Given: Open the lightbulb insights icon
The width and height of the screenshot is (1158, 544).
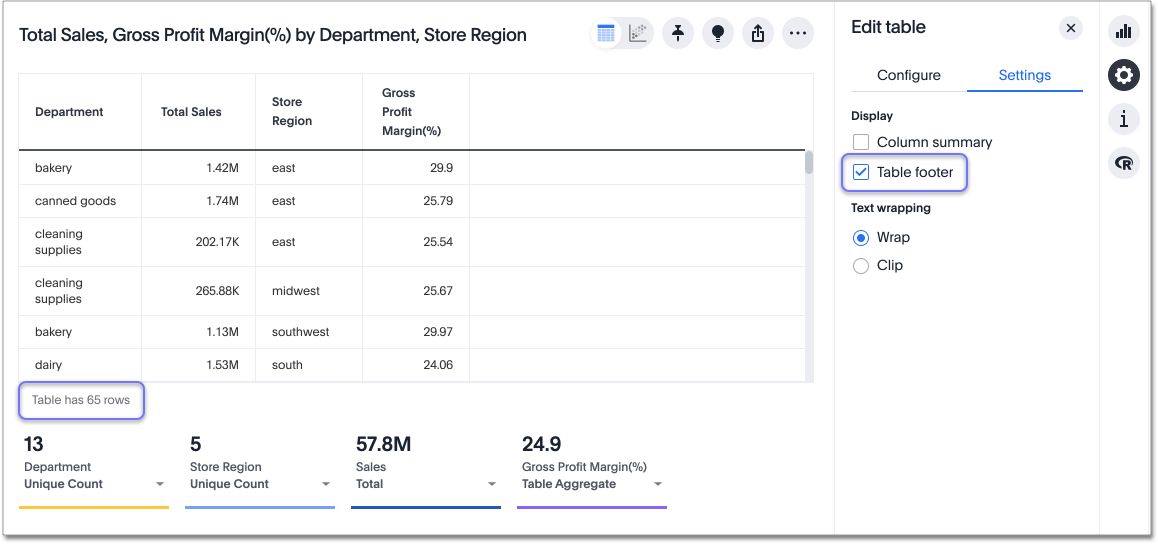Looking at the screenshot, I should tap(717, 34).
